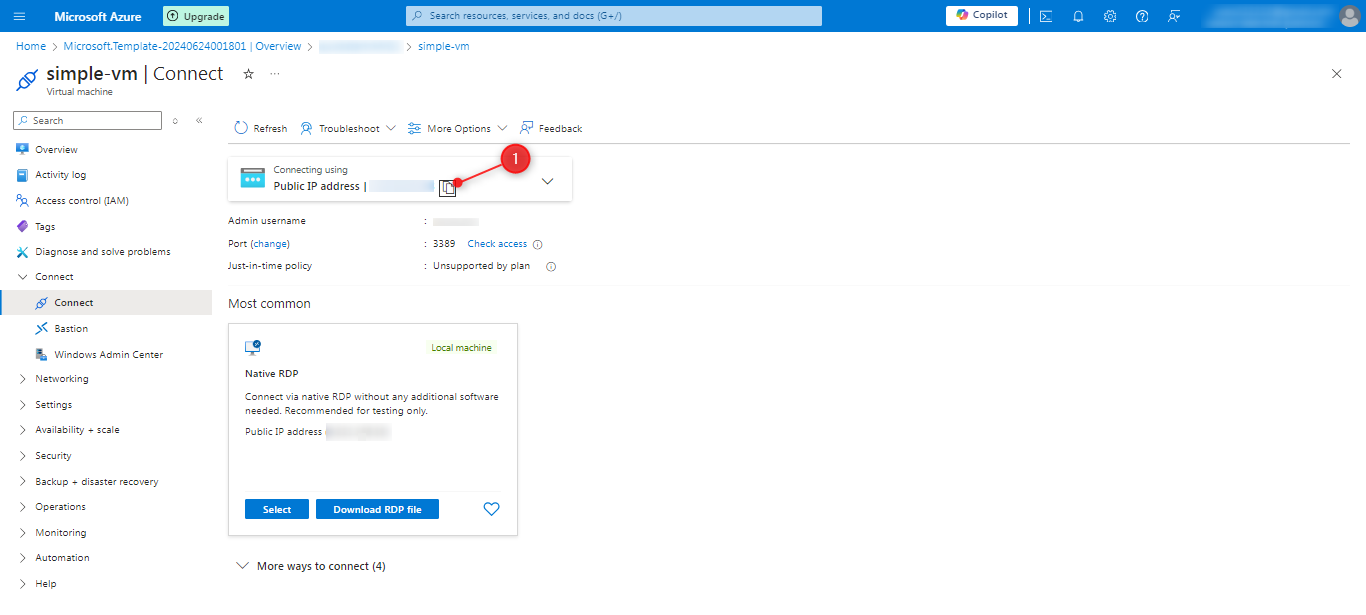Open Cloud Shell from the top bar

pyautogui.click(x=1046, y=16)
